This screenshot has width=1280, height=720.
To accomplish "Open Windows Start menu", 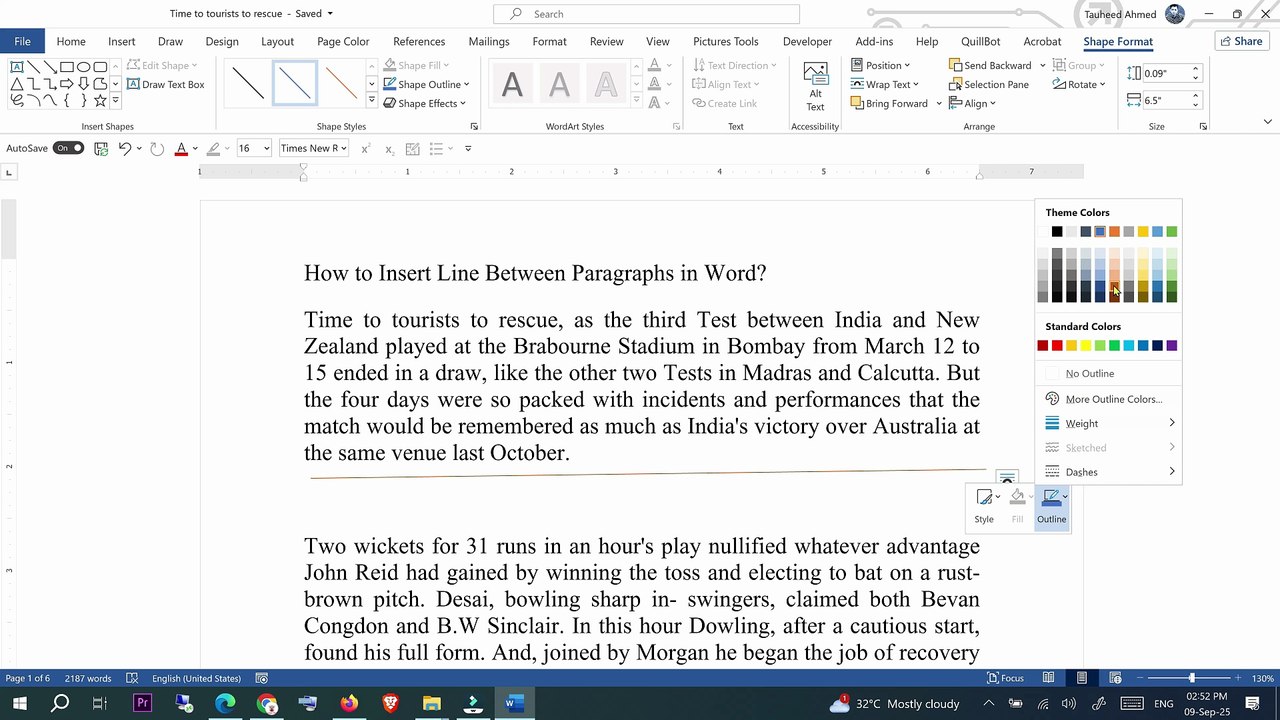I will click(18, 703).
